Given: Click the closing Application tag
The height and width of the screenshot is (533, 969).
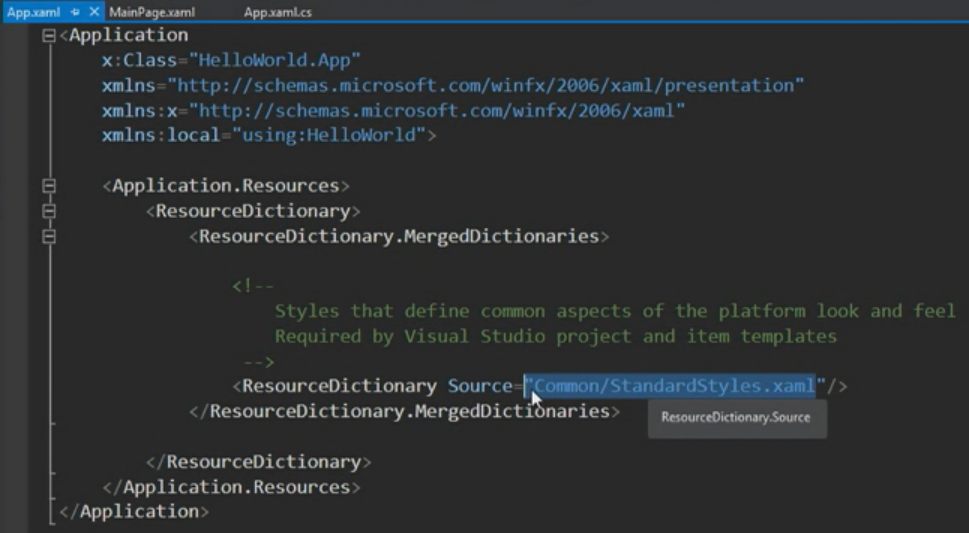Looking at the screenshot, I should click(134, 511).
